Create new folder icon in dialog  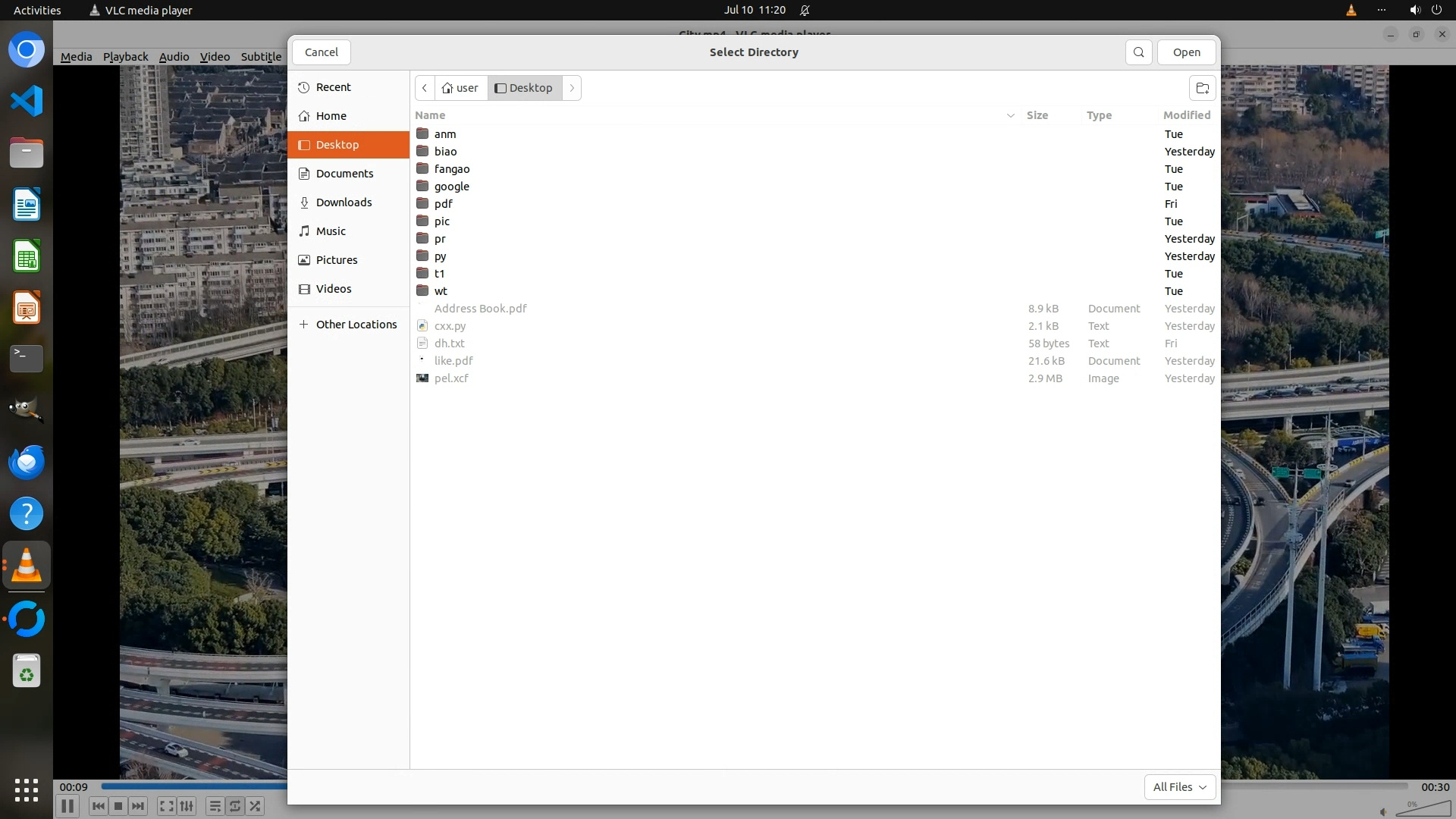1202,88
